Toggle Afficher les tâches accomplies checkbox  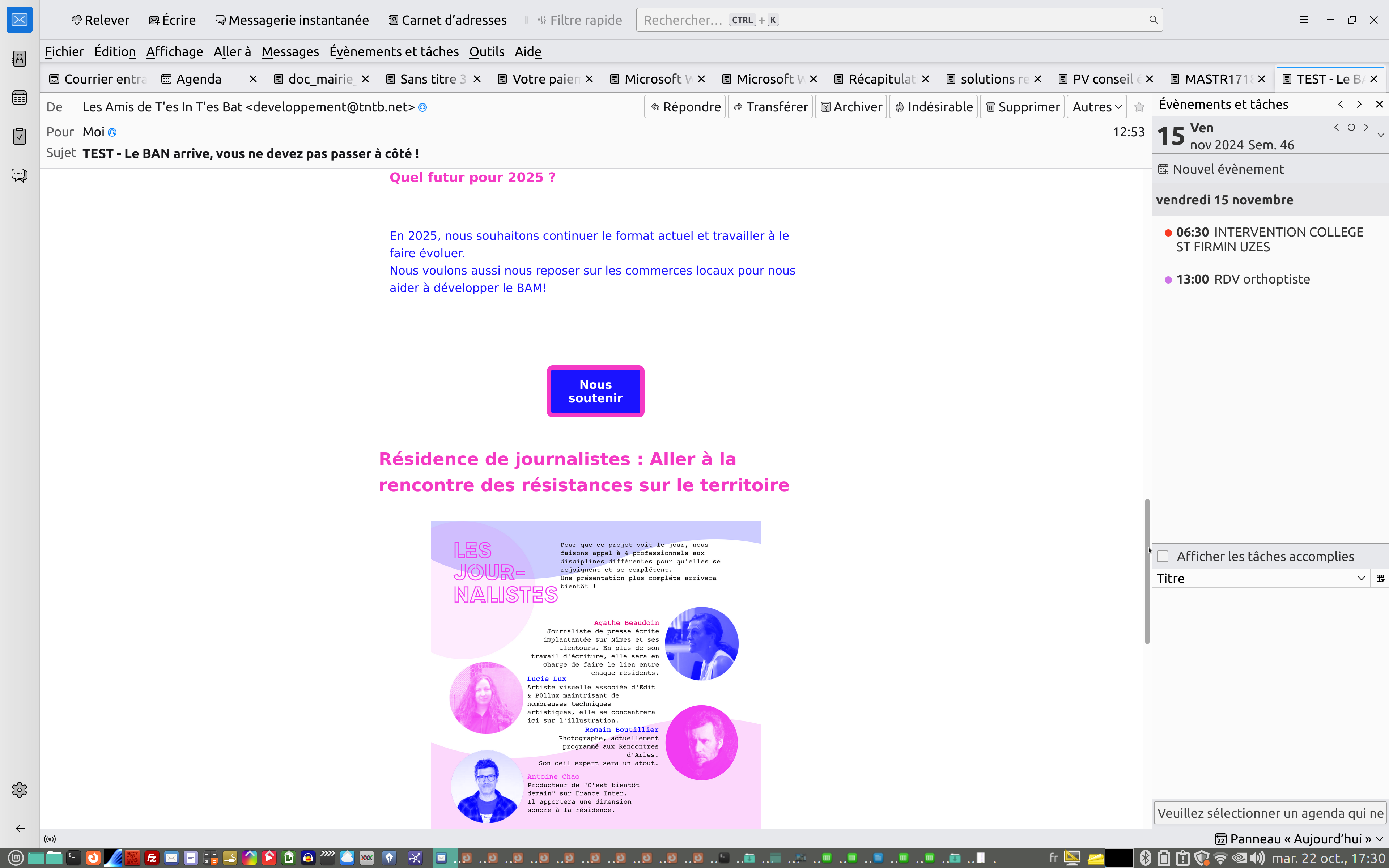point(1163,556)
